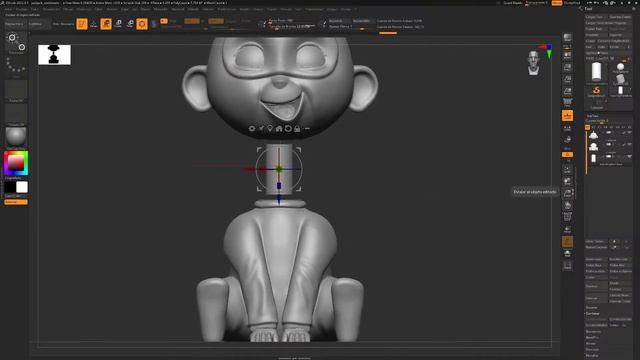Select the orange SimpleBrush tool thumbnail
The height and width of the screenshot is (360, 640).
tap(596, 91)
